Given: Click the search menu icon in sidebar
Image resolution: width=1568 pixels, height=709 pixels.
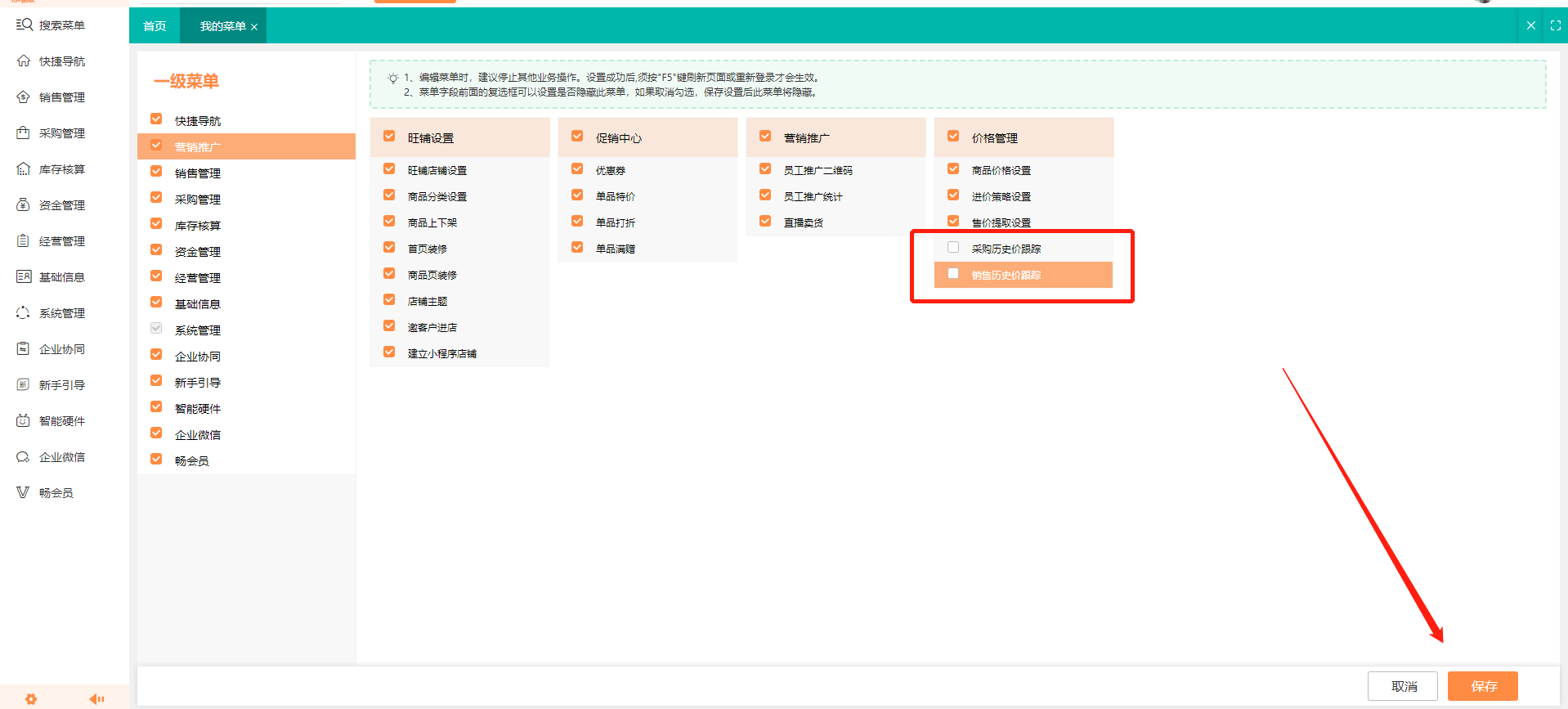Looking at the screenshot, I should coord(24,25).
